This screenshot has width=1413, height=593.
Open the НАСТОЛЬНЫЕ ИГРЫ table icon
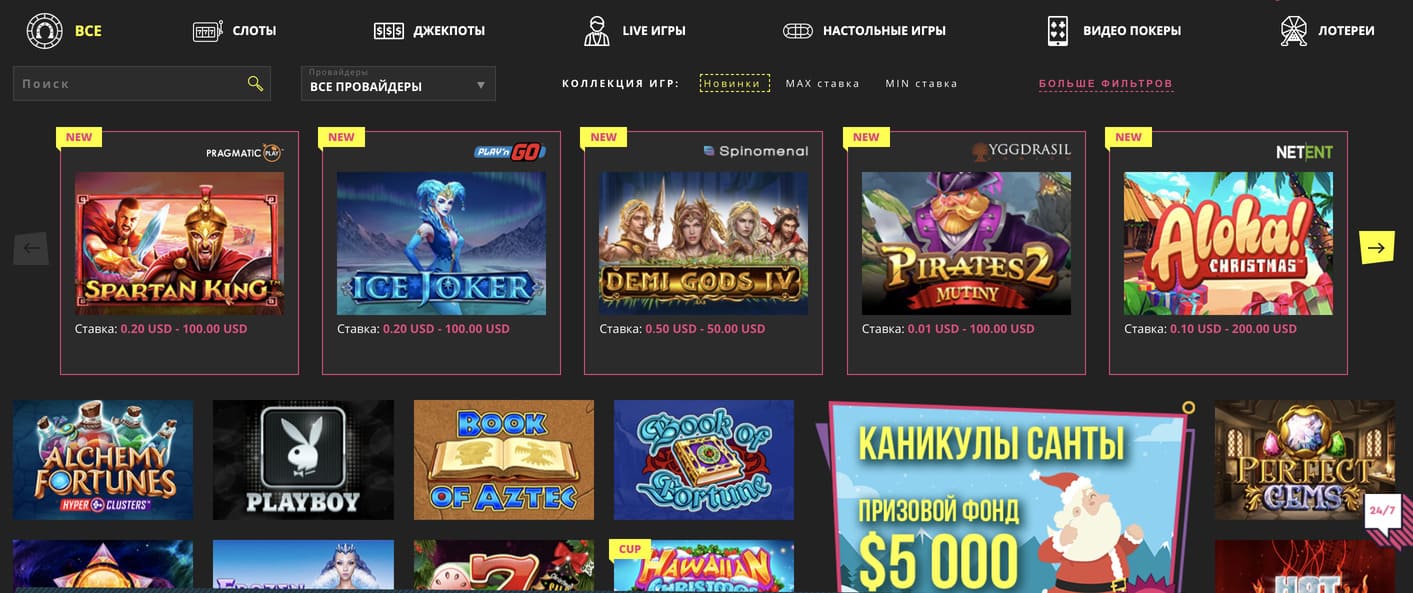[798, 31]
